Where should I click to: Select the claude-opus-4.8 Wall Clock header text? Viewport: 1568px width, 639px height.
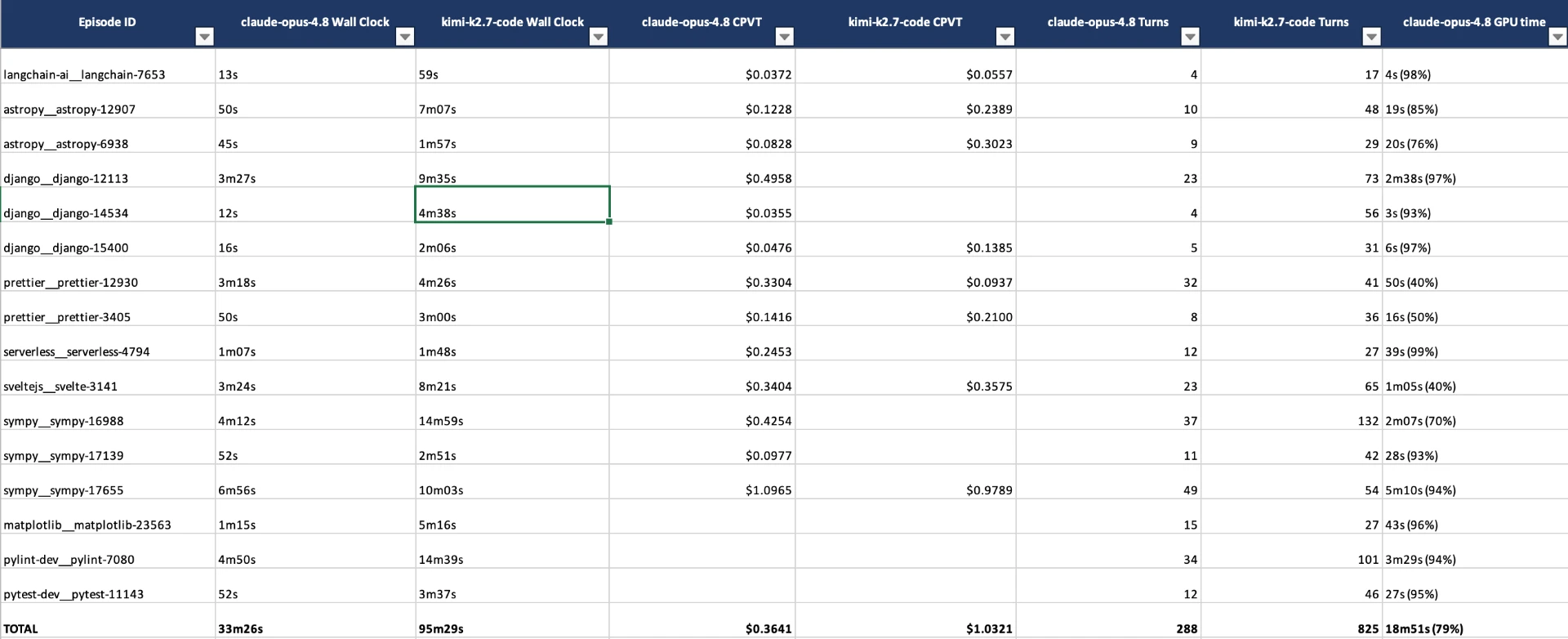click(x=314, y=22)
